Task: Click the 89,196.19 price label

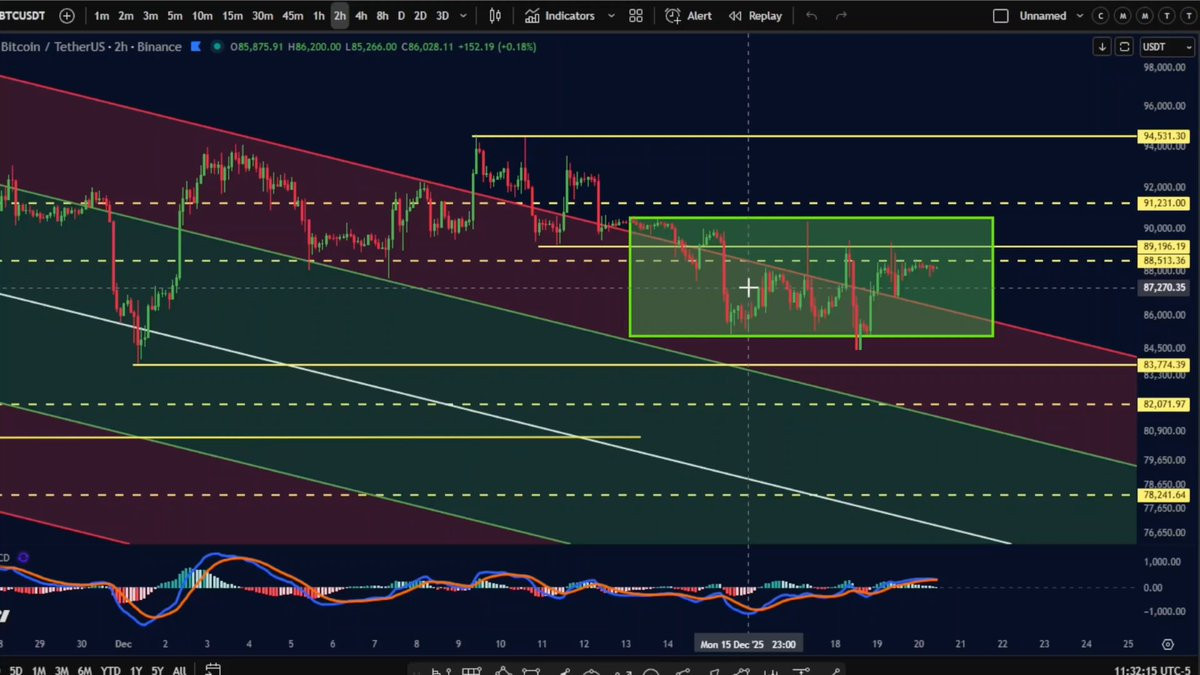Action: 1166,246
